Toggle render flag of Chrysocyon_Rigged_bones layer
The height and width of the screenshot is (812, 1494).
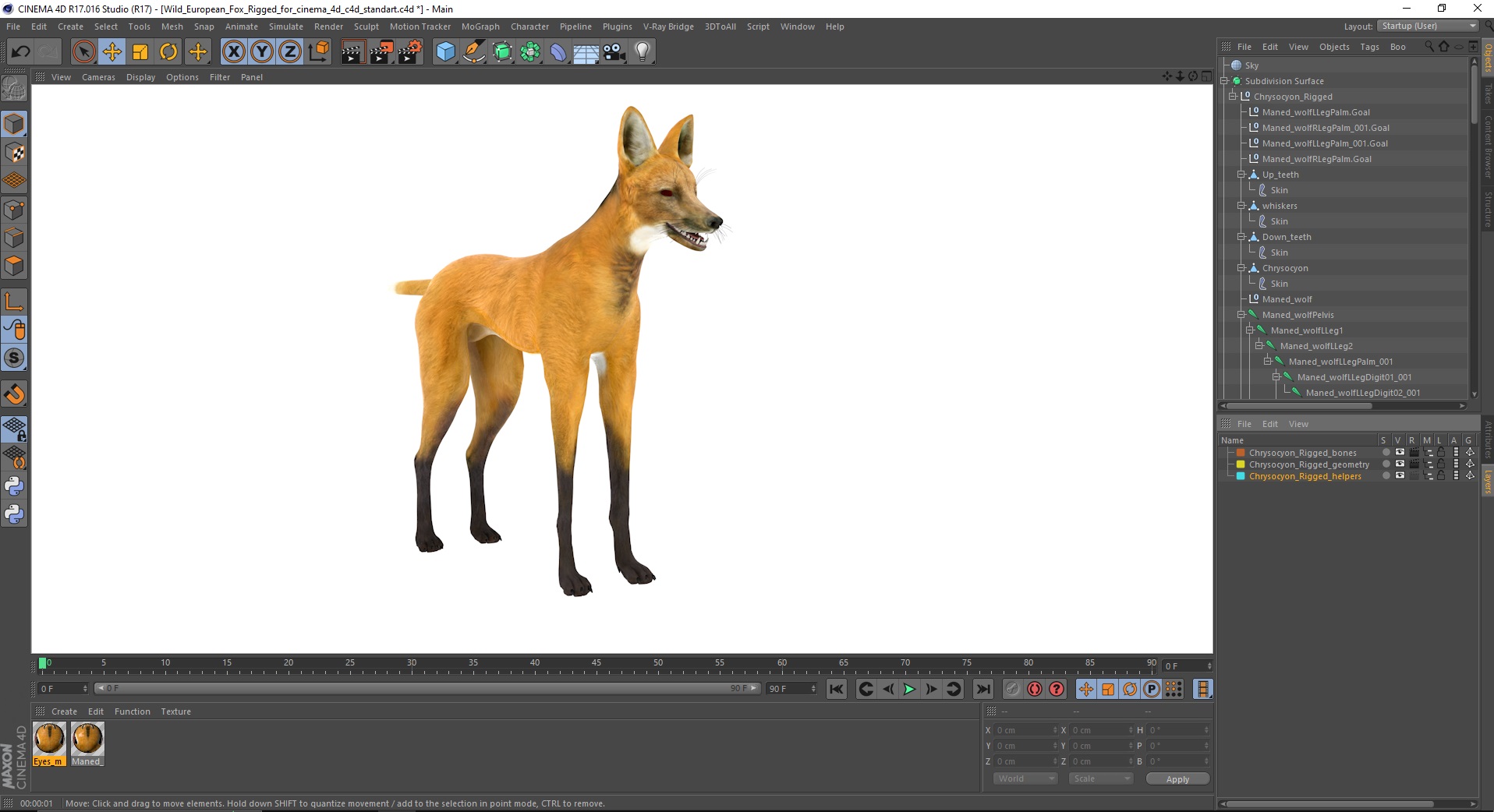pyautogui.click(x=1414, y=453)
